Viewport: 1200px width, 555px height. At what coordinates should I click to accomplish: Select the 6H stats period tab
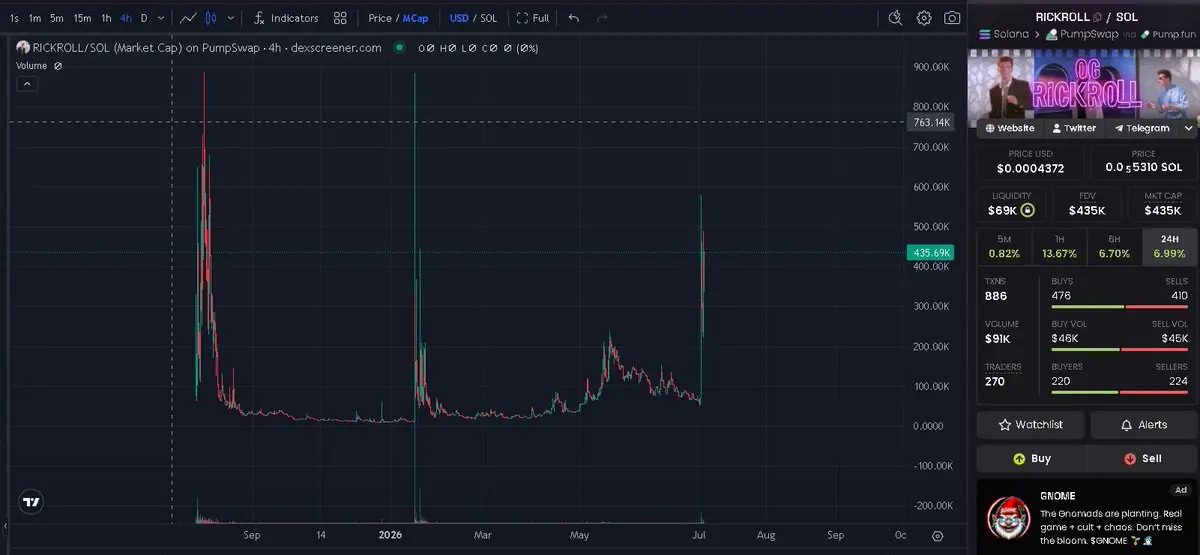coord(1114,246)
